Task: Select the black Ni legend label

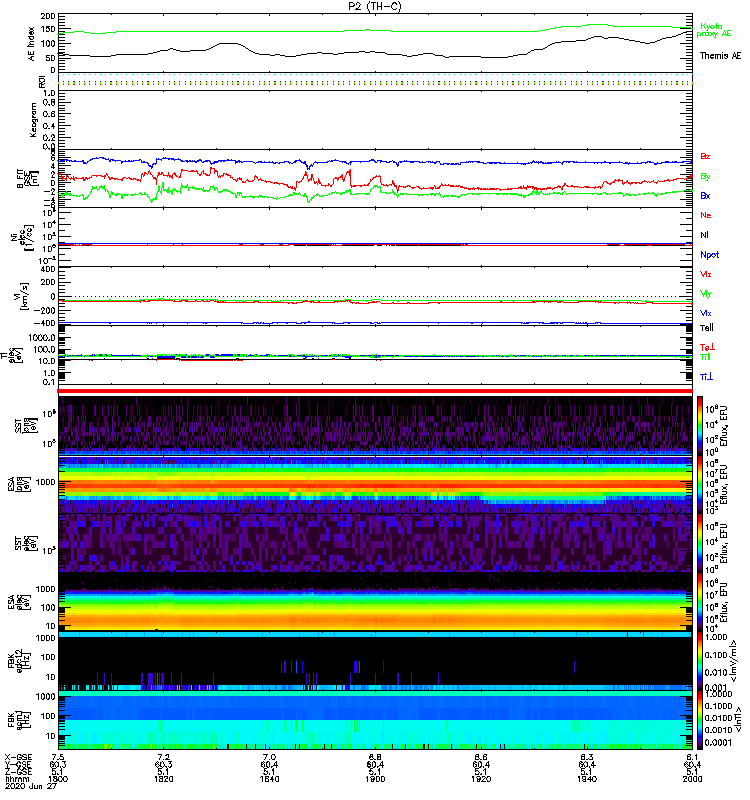Action: point(704,235)
